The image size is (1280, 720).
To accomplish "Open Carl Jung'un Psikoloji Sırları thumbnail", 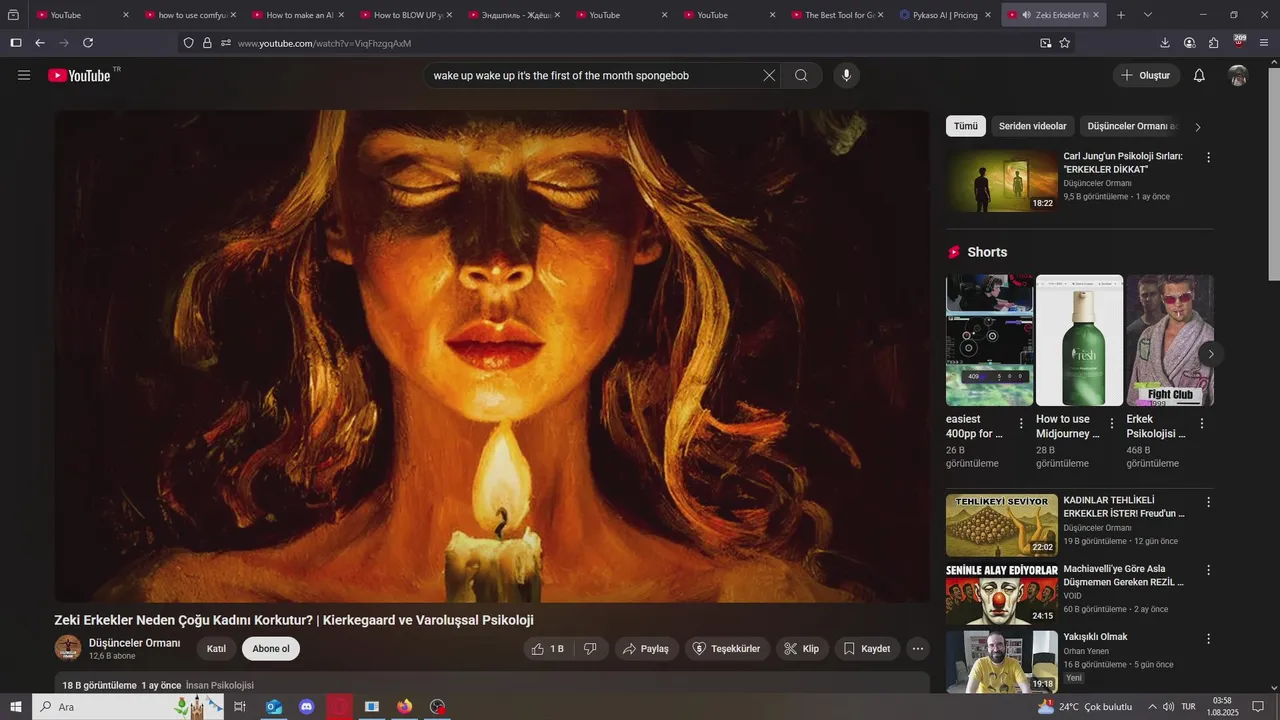I will click(1002, 181).
